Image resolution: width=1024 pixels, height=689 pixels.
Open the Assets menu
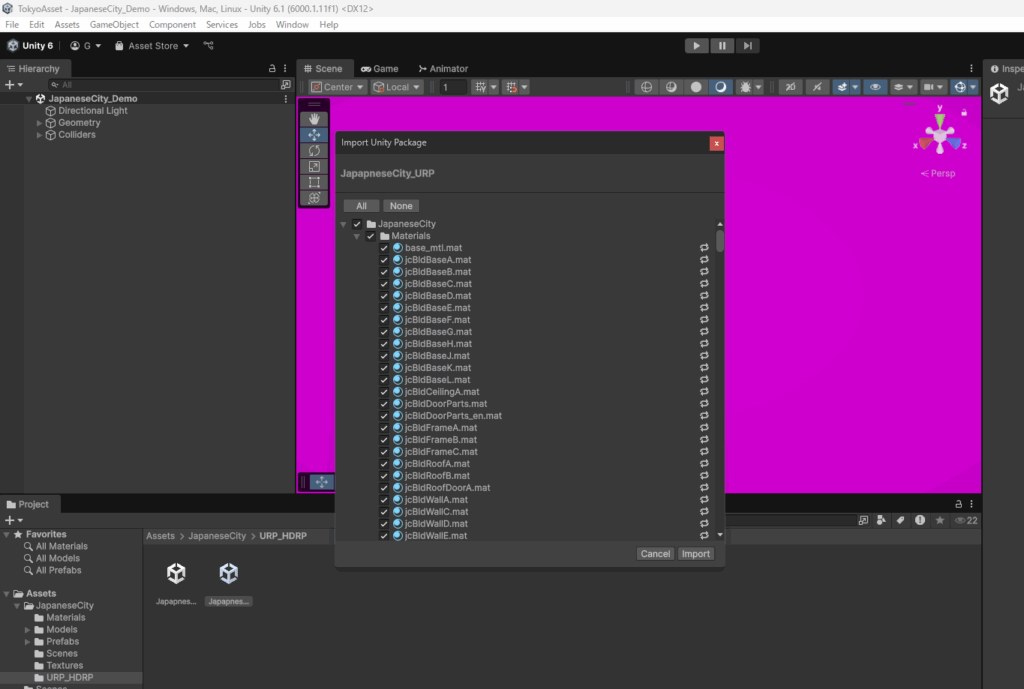(x=67, y=25)
